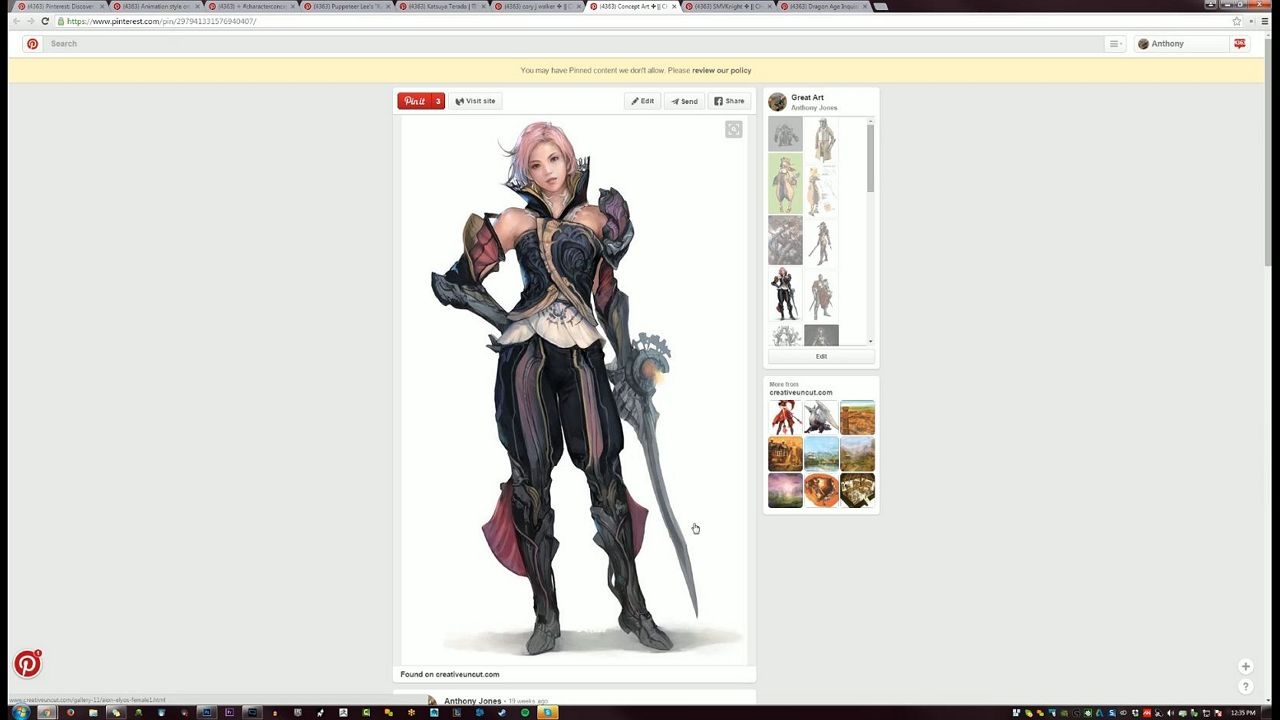
Task: Open the red notifications icon beside Anthony
Action: coord(1240,44)
